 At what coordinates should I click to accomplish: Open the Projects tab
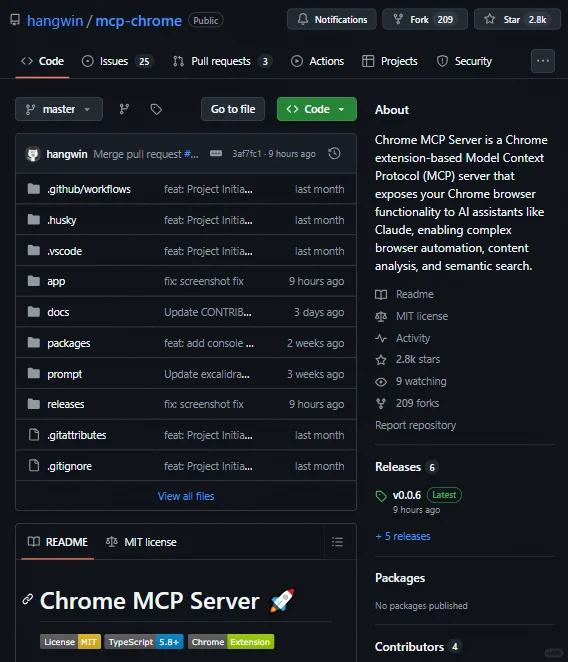pos(390,61)
